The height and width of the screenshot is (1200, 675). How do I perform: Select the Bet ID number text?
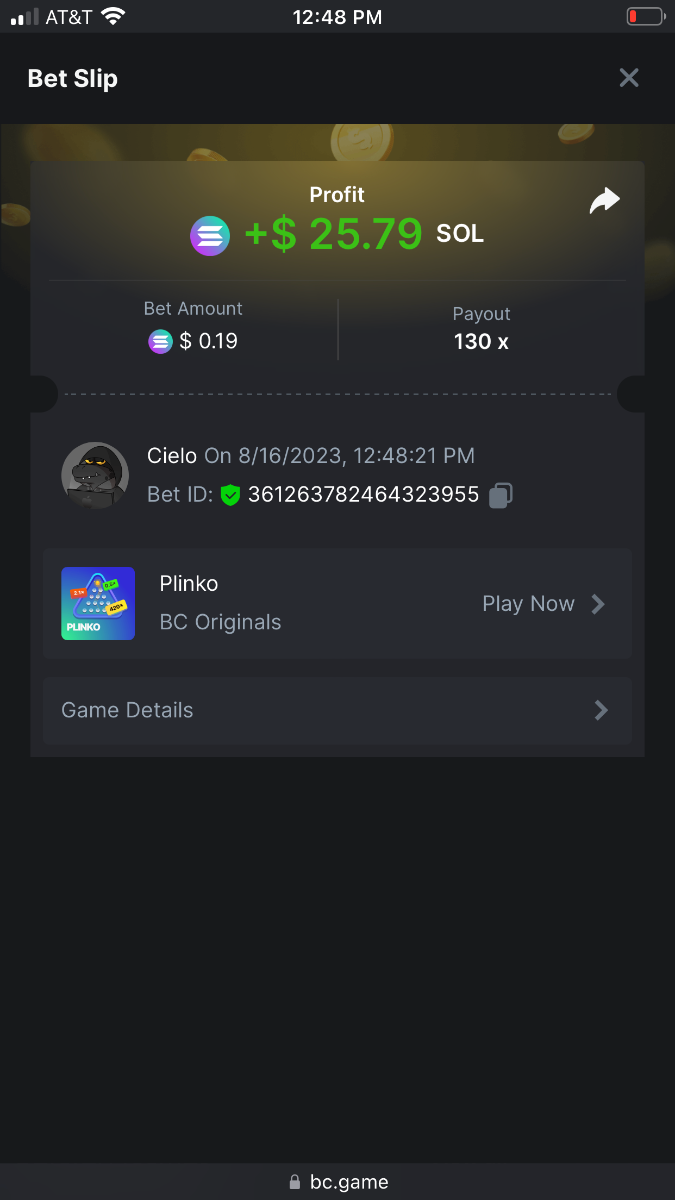[363, 495]
